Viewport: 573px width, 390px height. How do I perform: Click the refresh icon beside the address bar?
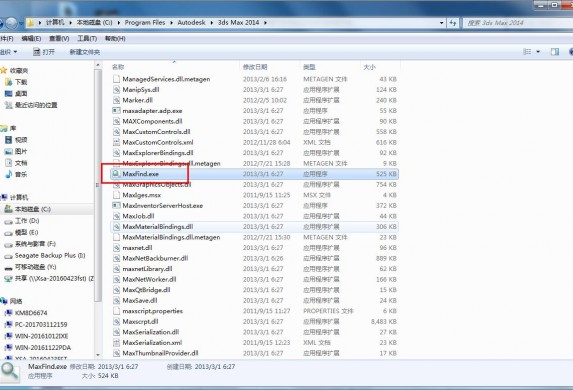[453, 23]
